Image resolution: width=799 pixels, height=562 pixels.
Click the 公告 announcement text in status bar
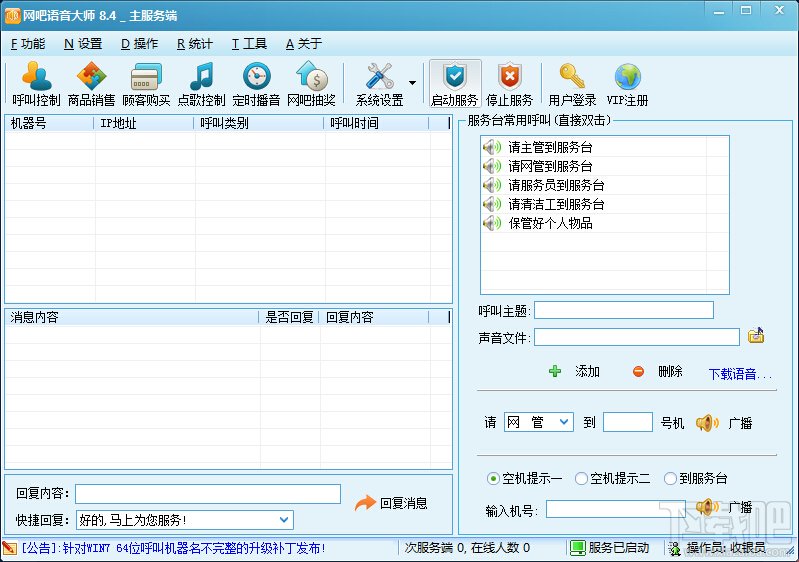(173, 548)
